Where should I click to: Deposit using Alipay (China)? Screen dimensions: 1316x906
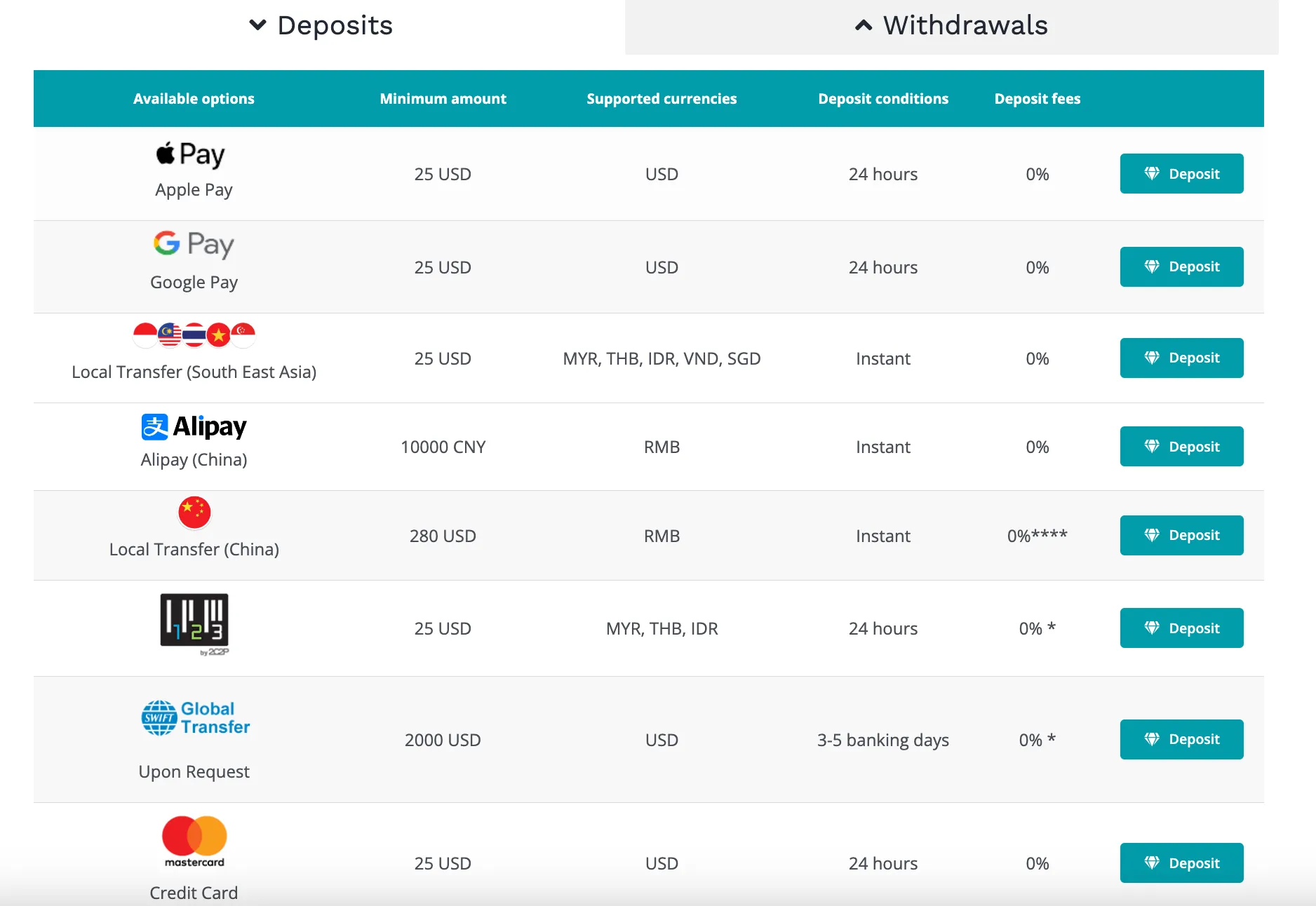click(x=1182, y=447)
